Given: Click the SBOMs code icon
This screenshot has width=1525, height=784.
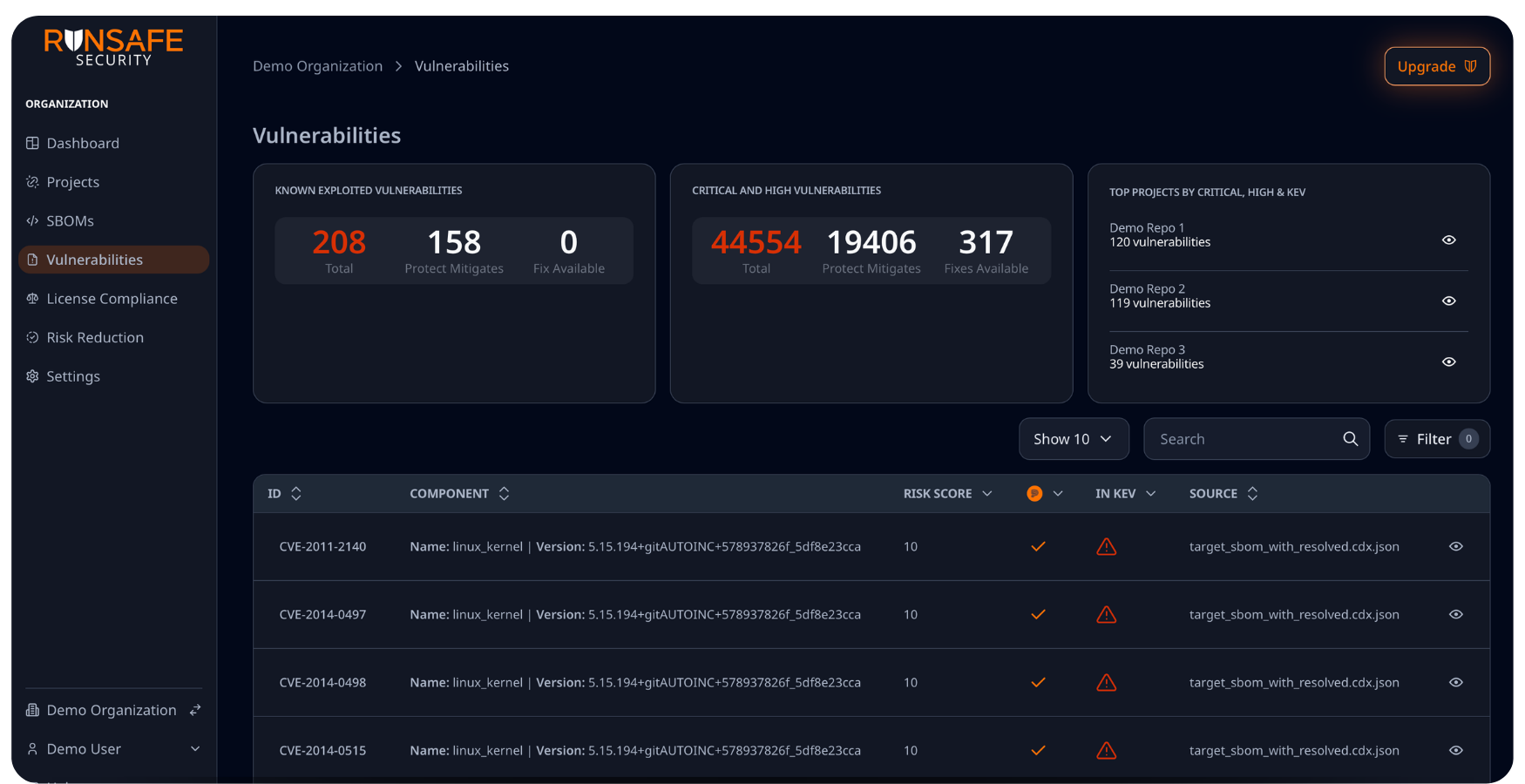Looking at the screenshot, I should (32, 220).
